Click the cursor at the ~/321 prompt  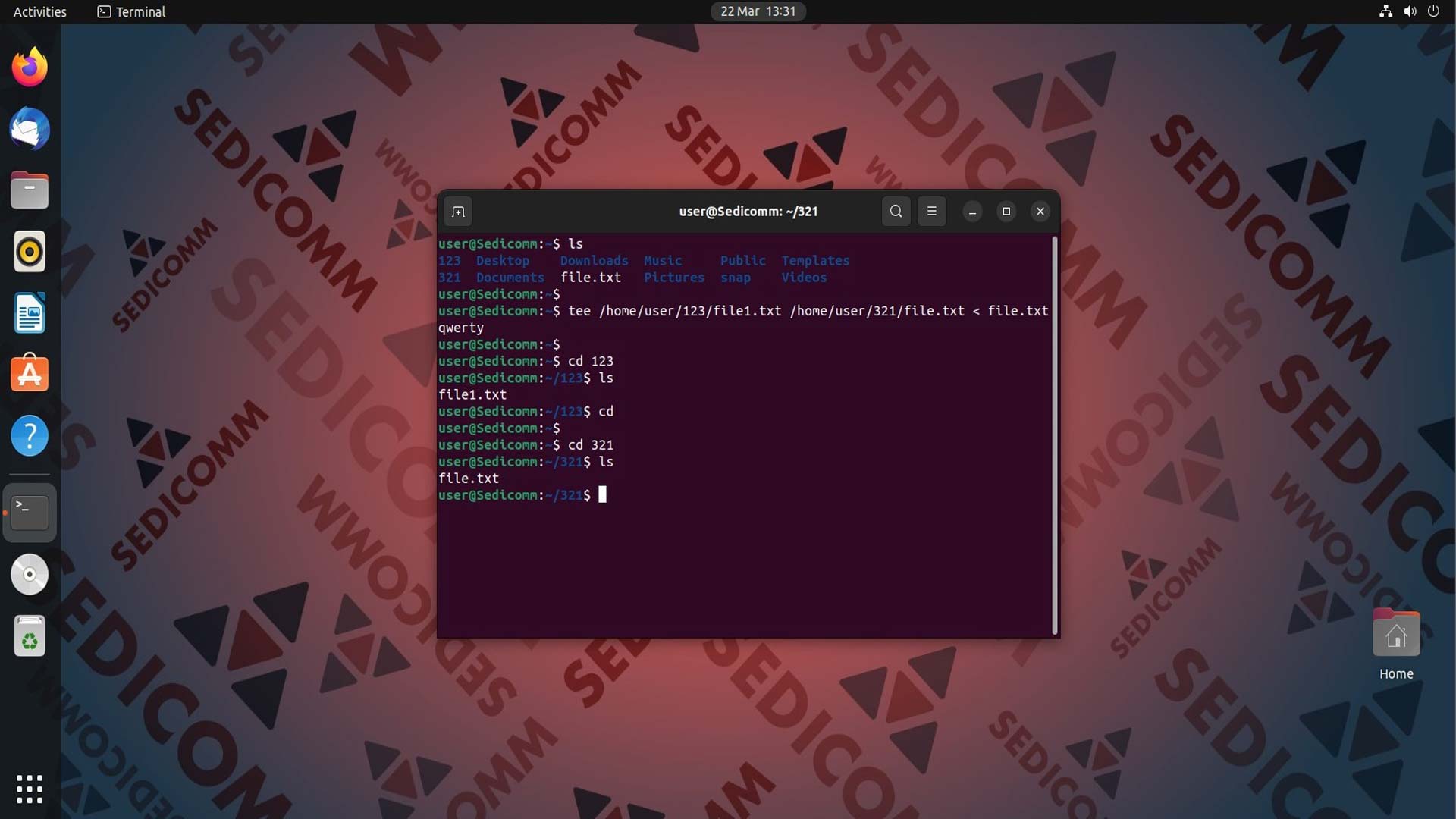pyautogui.click(x=602, y=495)
